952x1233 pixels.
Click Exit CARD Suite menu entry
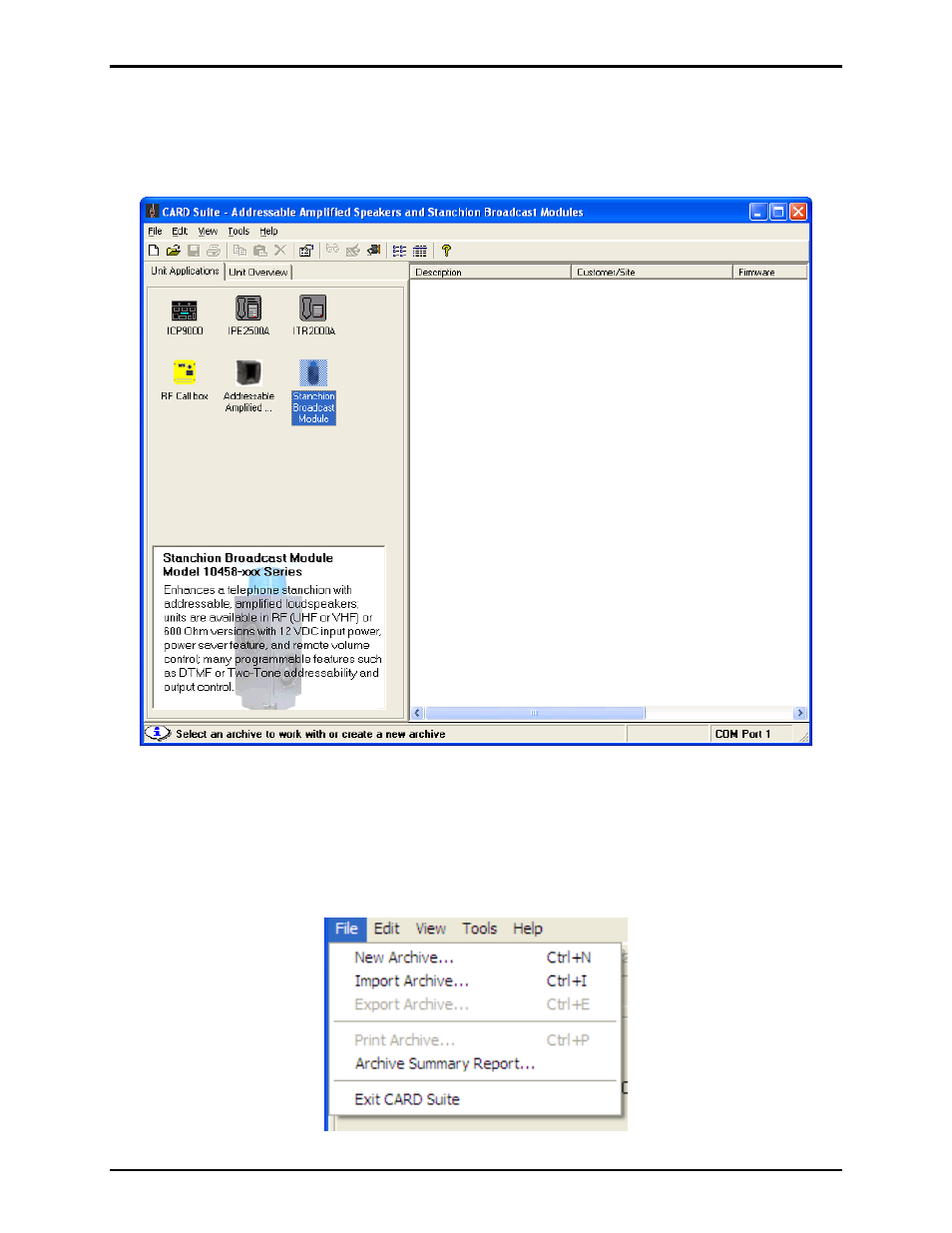click(x=407, y=1099)
